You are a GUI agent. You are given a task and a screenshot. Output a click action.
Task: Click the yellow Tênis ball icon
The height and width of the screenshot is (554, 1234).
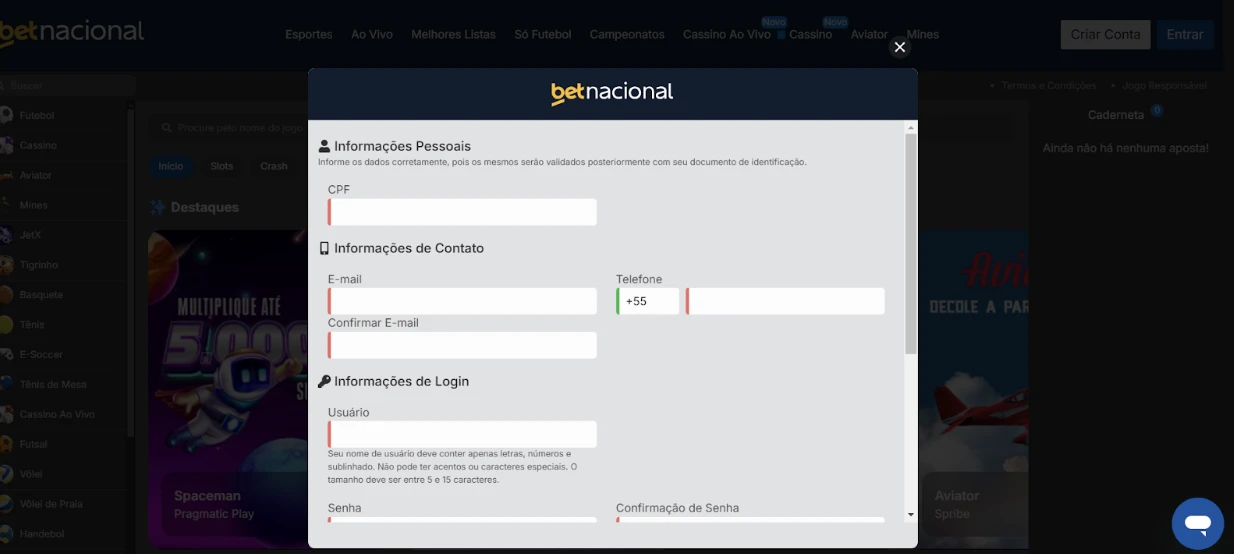[5, 325]
